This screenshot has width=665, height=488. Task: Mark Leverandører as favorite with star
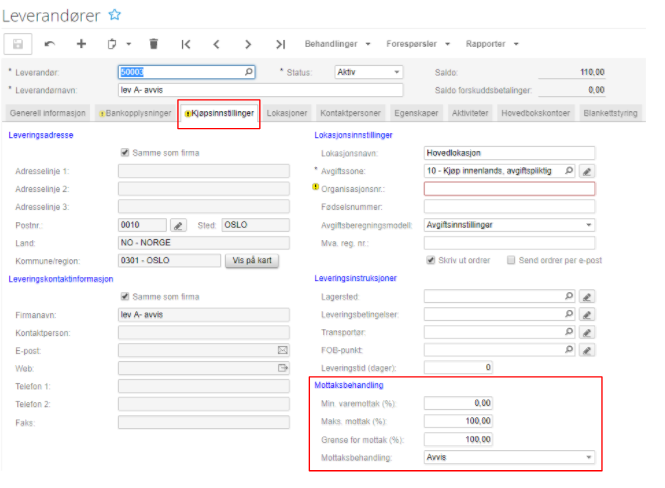(114, 14)
